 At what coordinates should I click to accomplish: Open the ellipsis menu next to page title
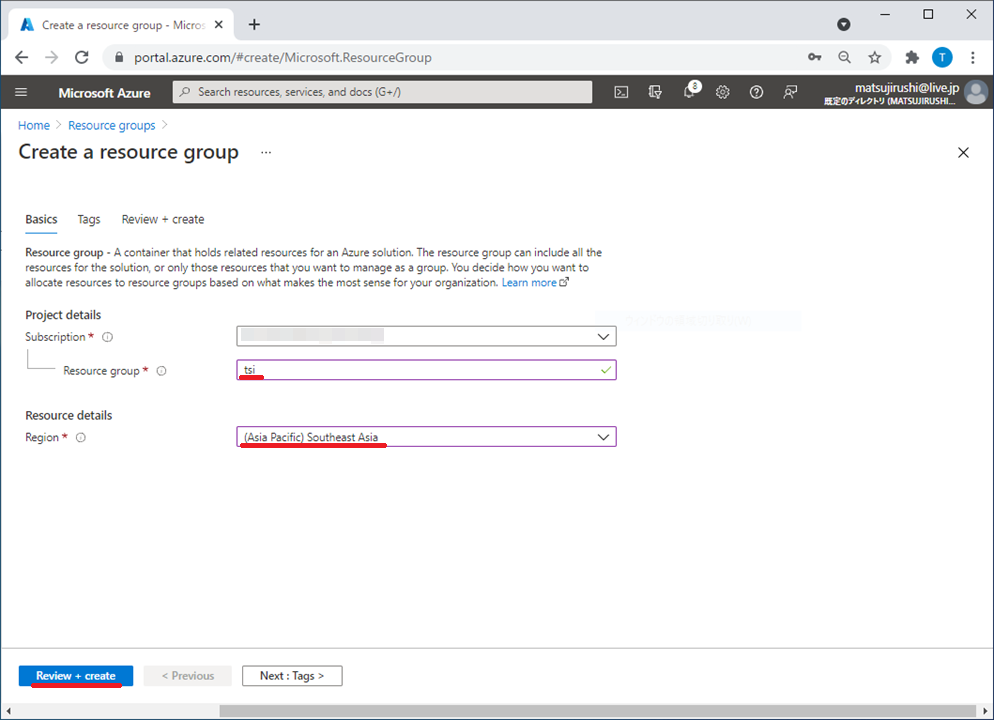pyautogui.click(x=266, y=153)
